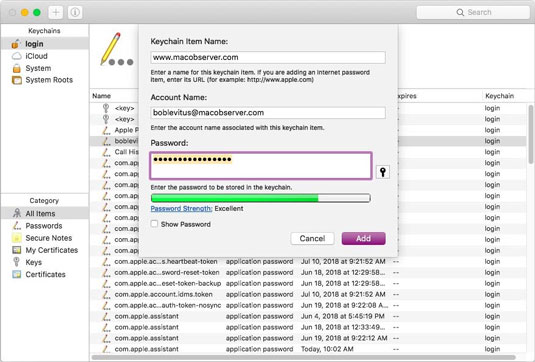Click the horizontal scrollbar under the list
Image resolution: width=535 pixels, height=362 pixels.
(303, 357)
